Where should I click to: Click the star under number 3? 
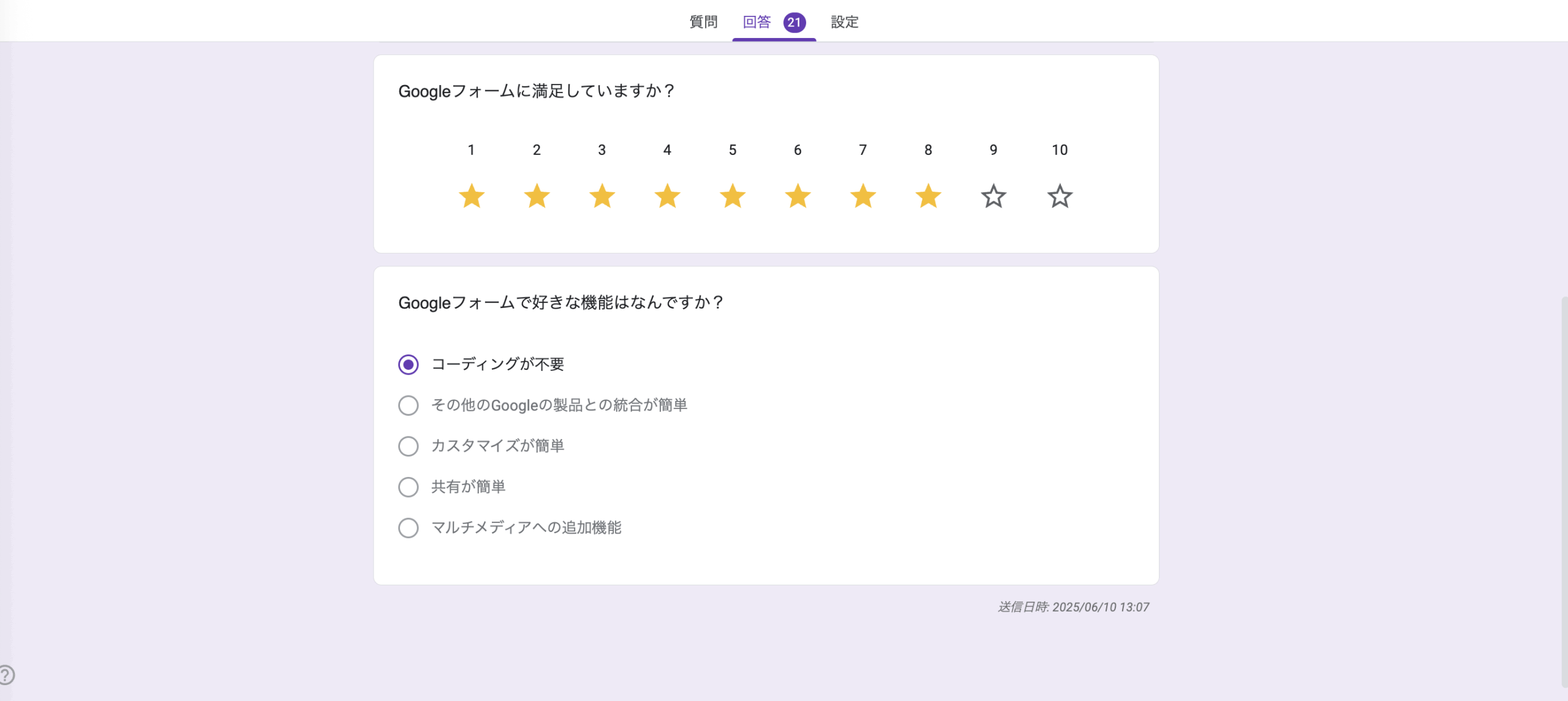coord(602,196)
